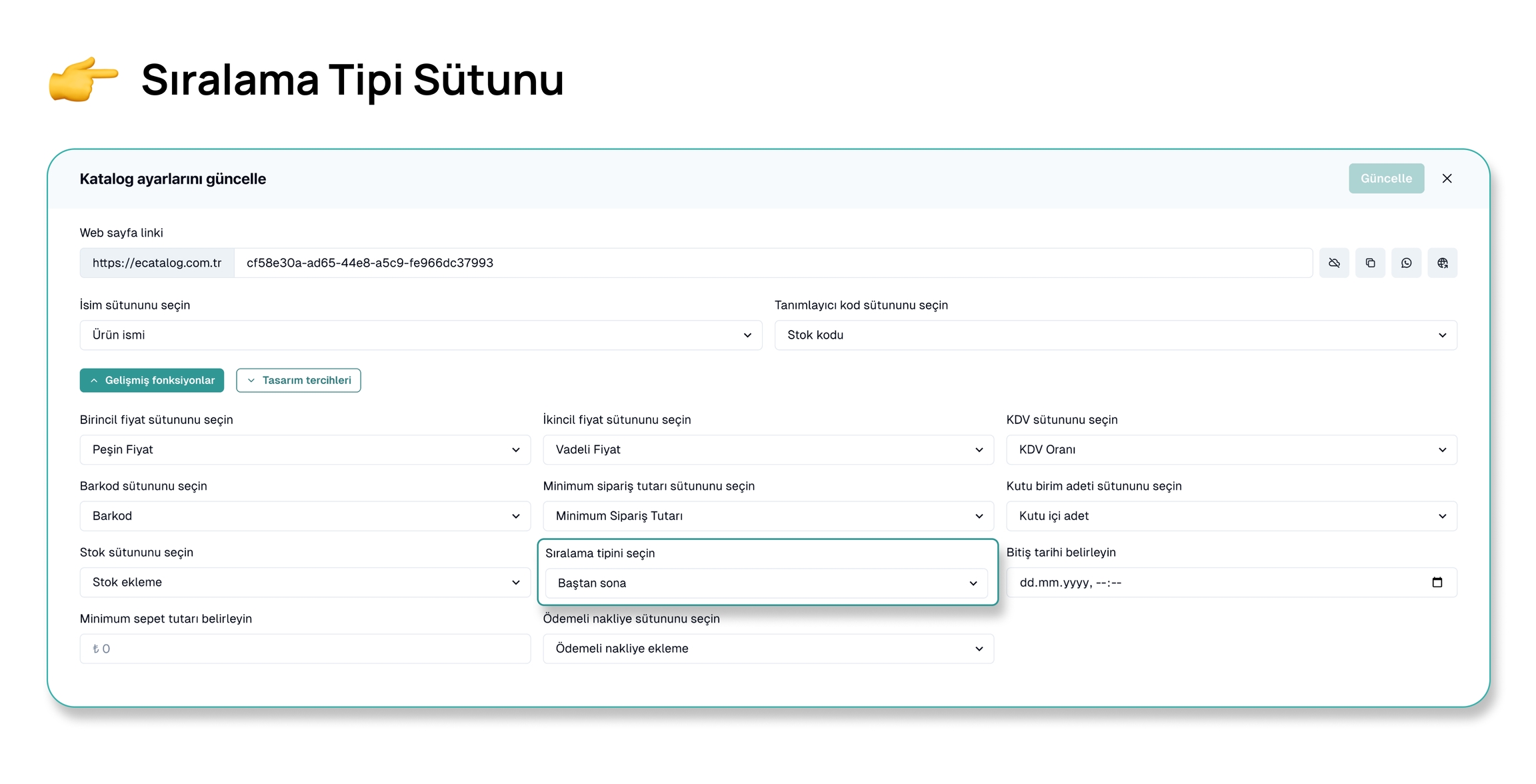The height and width of the screenshot is (784, 1536).
Task: Copy the catalog web link
Action: point(1370,263)
